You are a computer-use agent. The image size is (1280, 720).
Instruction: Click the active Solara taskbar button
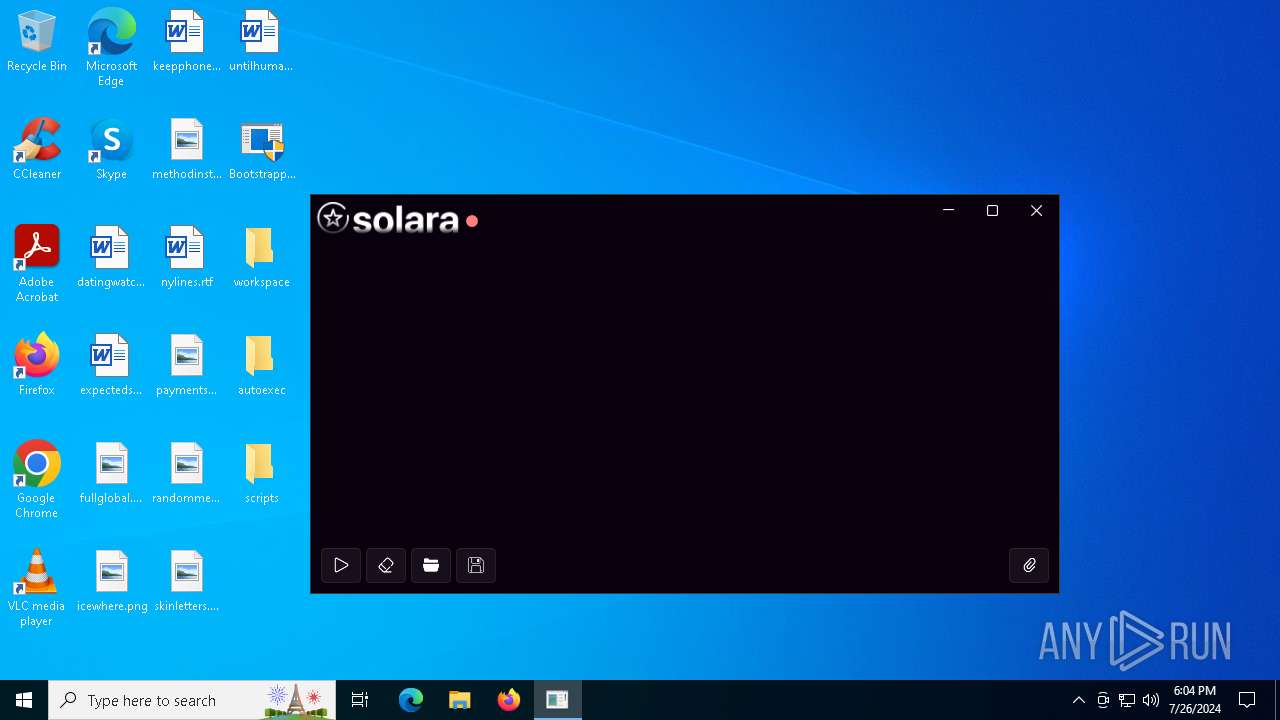[558, 700]
